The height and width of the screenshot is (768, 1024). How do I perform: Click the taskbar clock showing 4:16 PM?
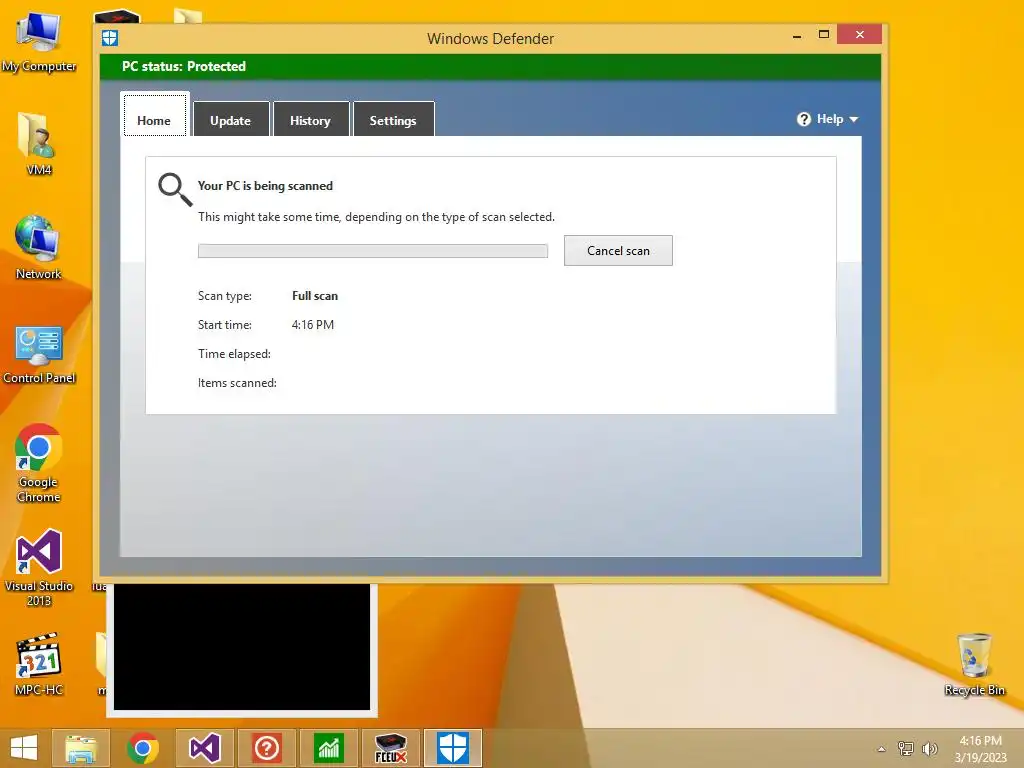point(980,741)
